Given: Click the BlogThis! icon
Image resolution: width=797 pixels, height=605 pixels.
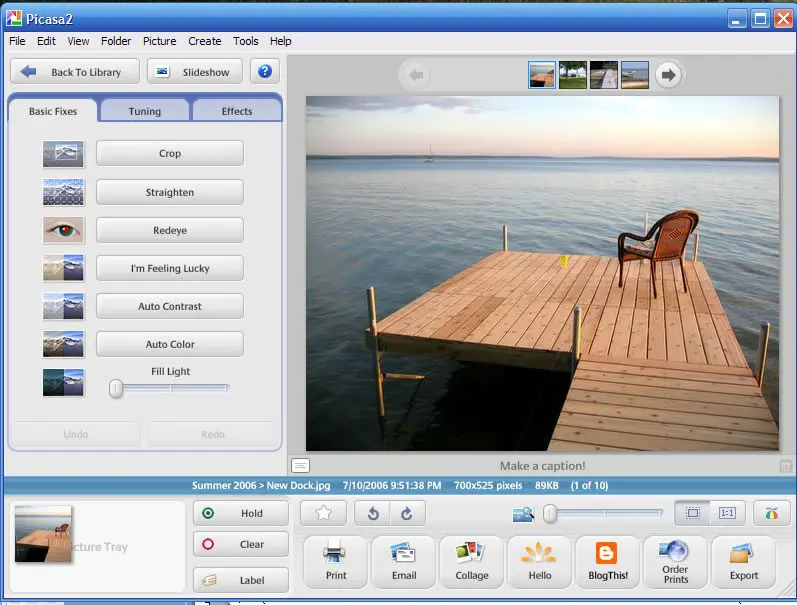Looking at the screenshot, I should [x=608, y=561].
